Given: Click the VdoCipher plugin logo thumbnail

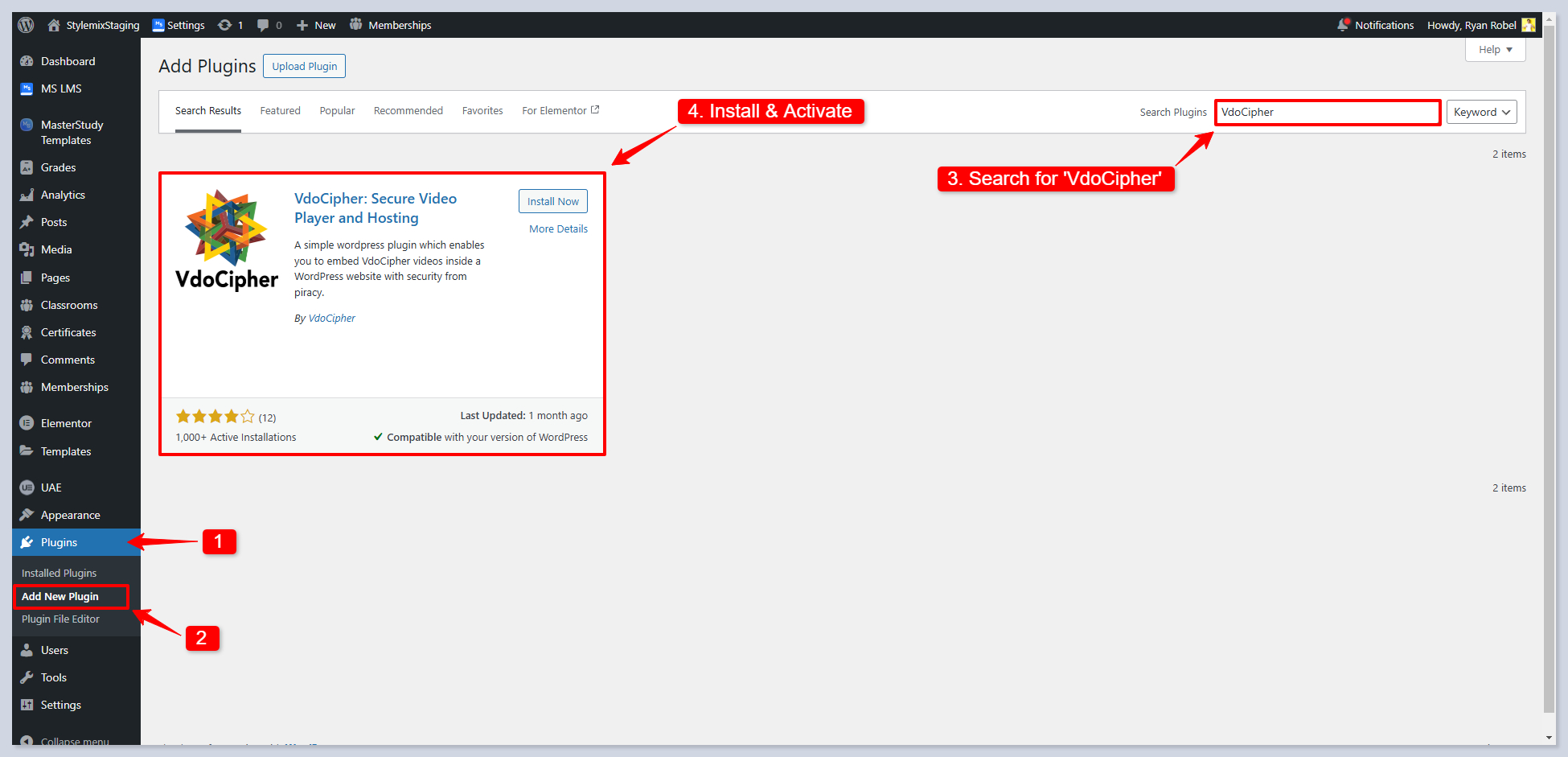Looking at the screenshot, I should (x=227, y=240).
